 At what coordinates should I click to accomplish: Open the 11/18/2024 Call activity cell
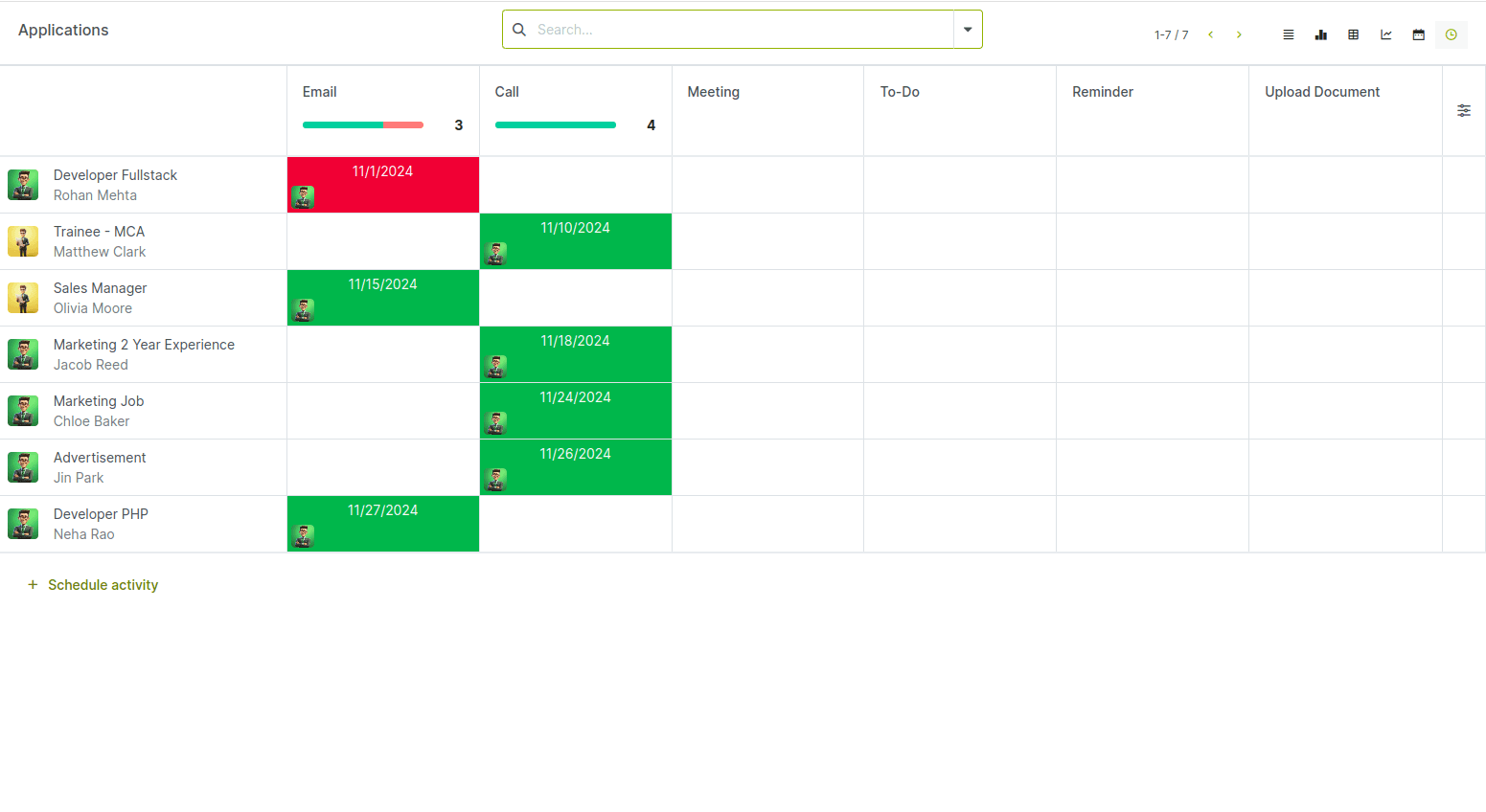[576, 354]
